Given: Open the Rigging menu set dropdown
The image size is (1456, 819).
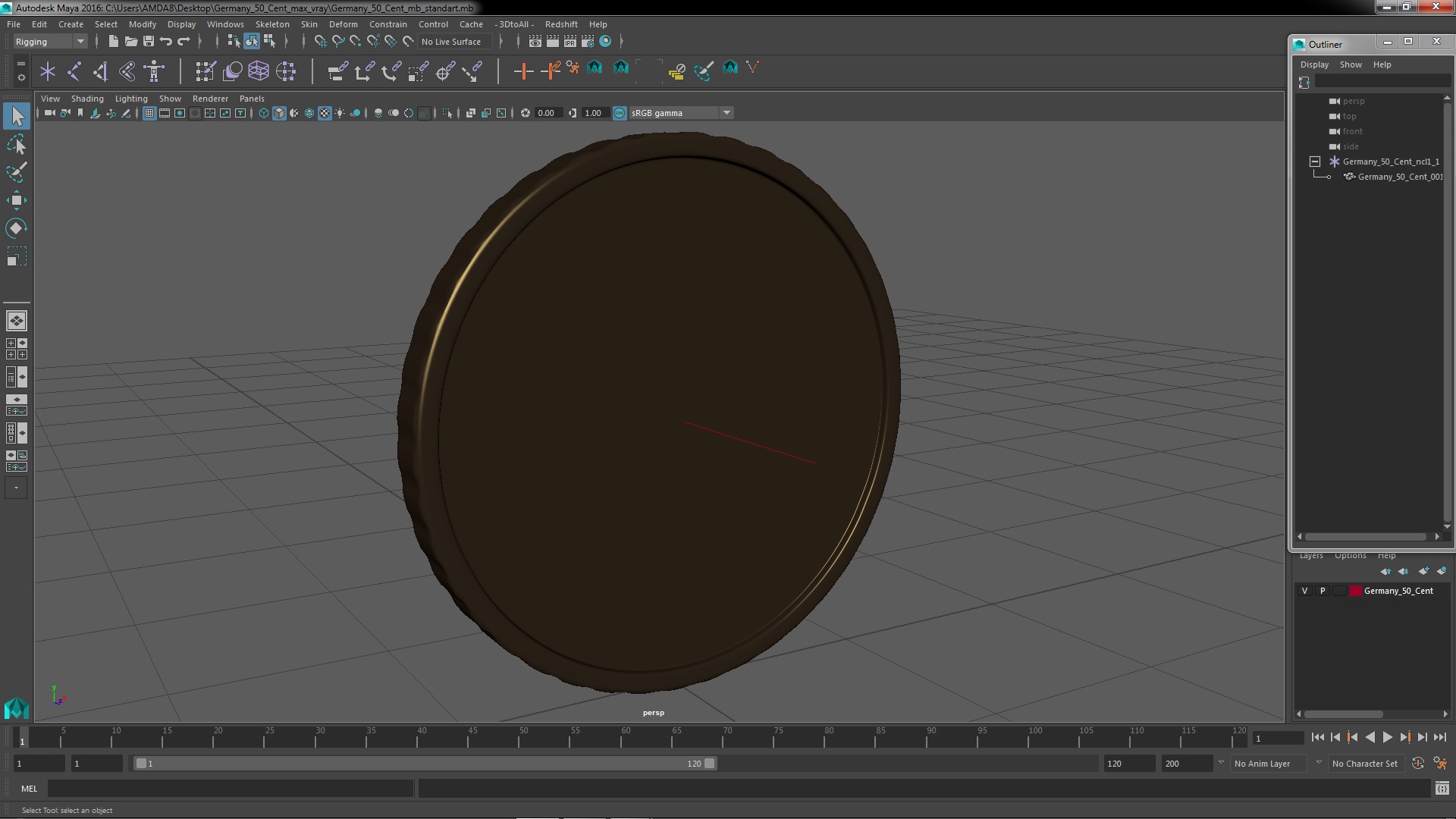Looking at the screenshot, I should [49, 42].
